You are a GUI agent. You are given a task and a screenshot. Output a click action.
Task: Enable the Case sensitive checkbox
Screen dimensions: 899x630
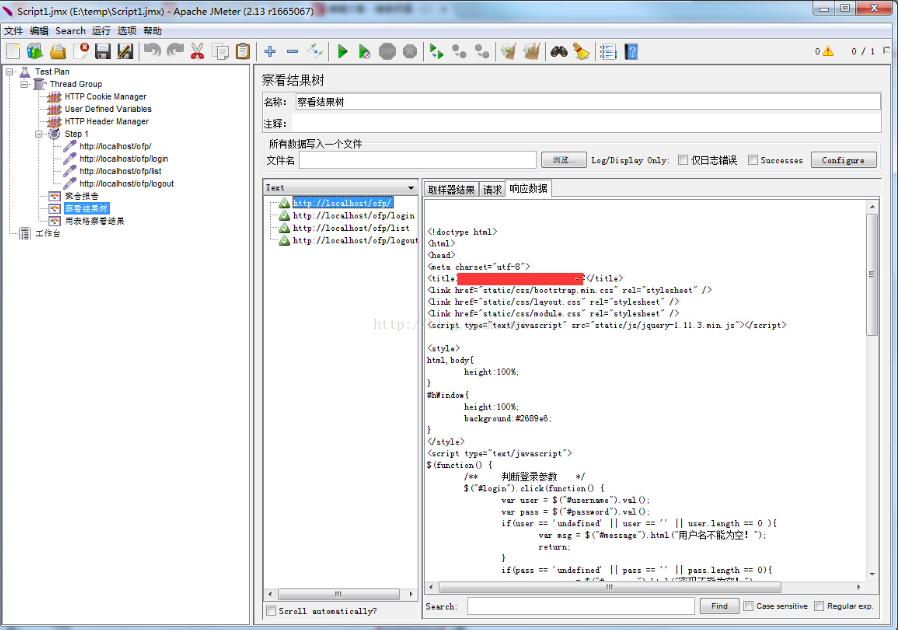click(748, 606)
